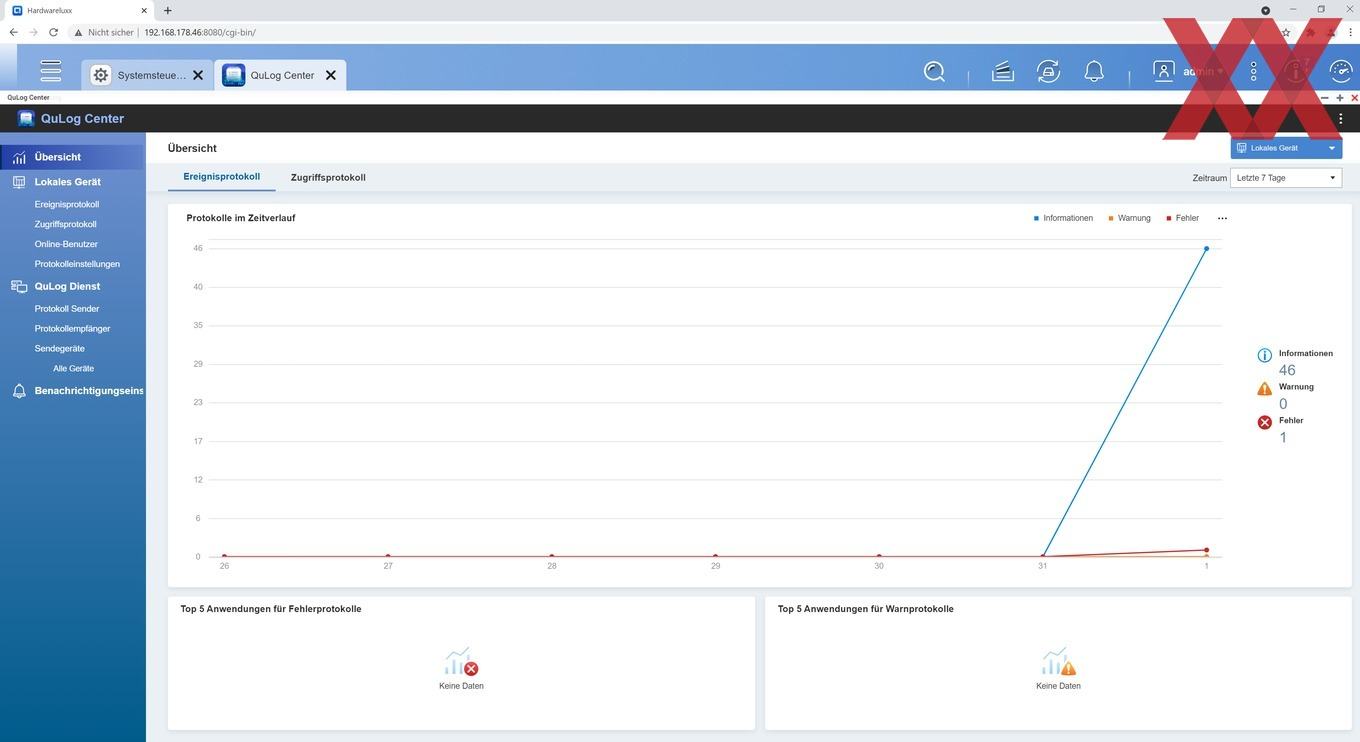Viewport: 1360px width, 742px height.
Task: Open Protokollempfänger sidebar entry
Action: [72, 329]
